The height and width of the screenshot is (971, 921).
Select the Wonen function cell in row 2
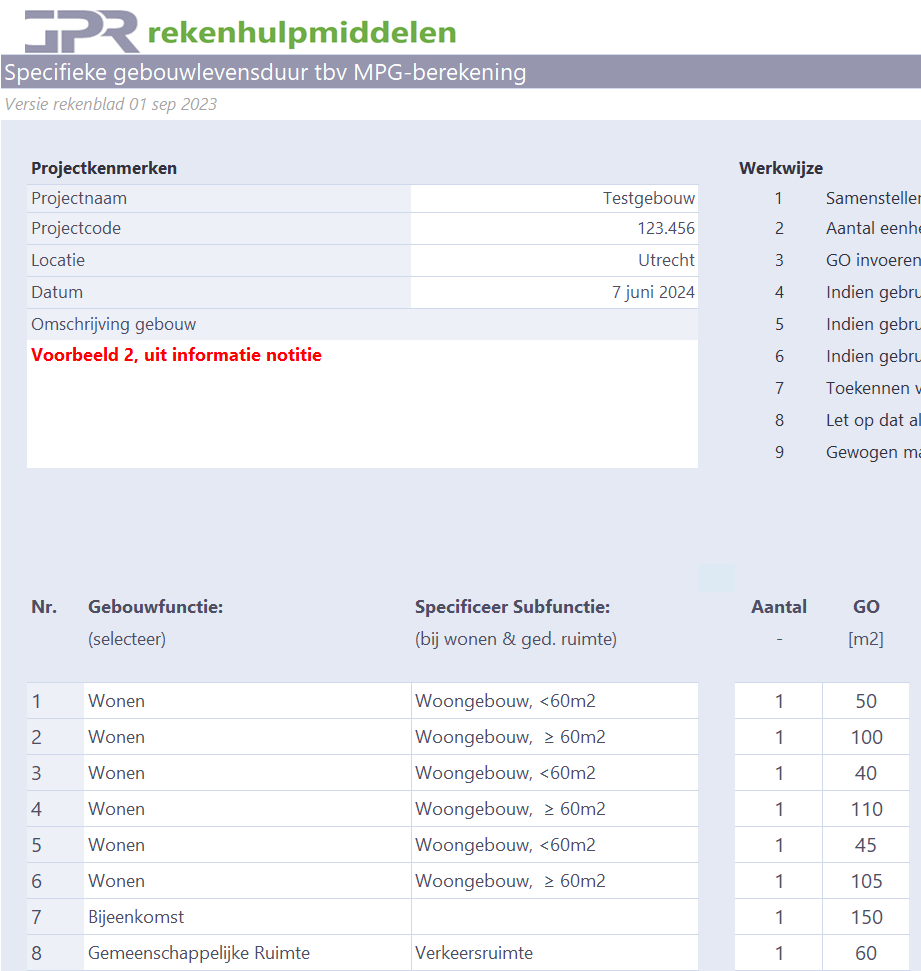(x=247, y=737)
